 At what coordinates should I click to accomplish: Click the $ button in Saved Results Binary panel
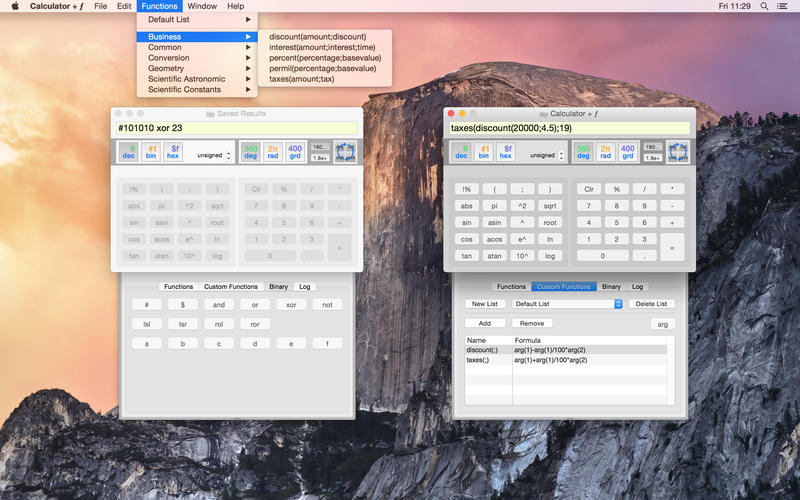pos(183,305)
